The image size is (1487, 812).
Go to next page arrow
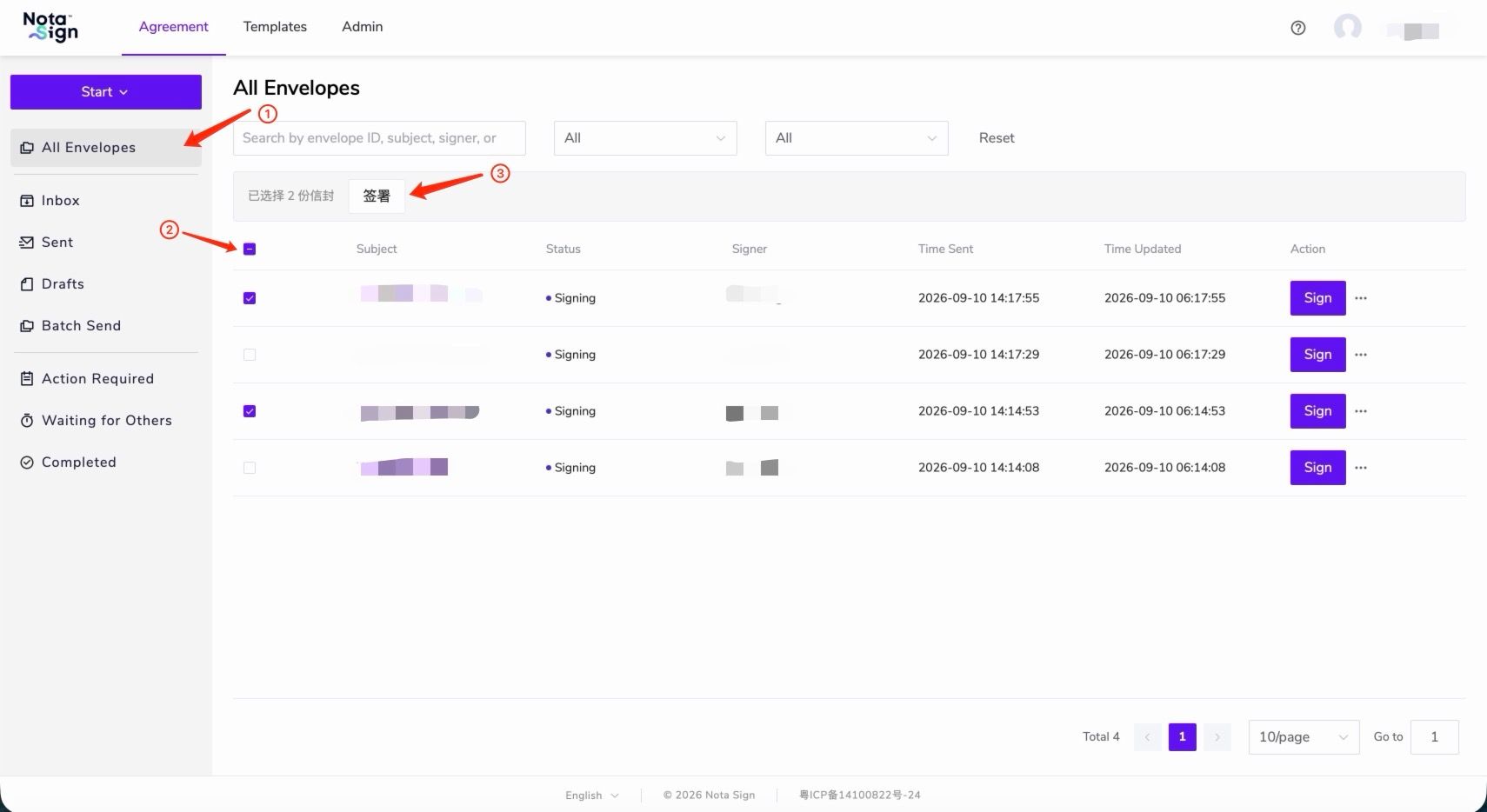click(1217, 737)
